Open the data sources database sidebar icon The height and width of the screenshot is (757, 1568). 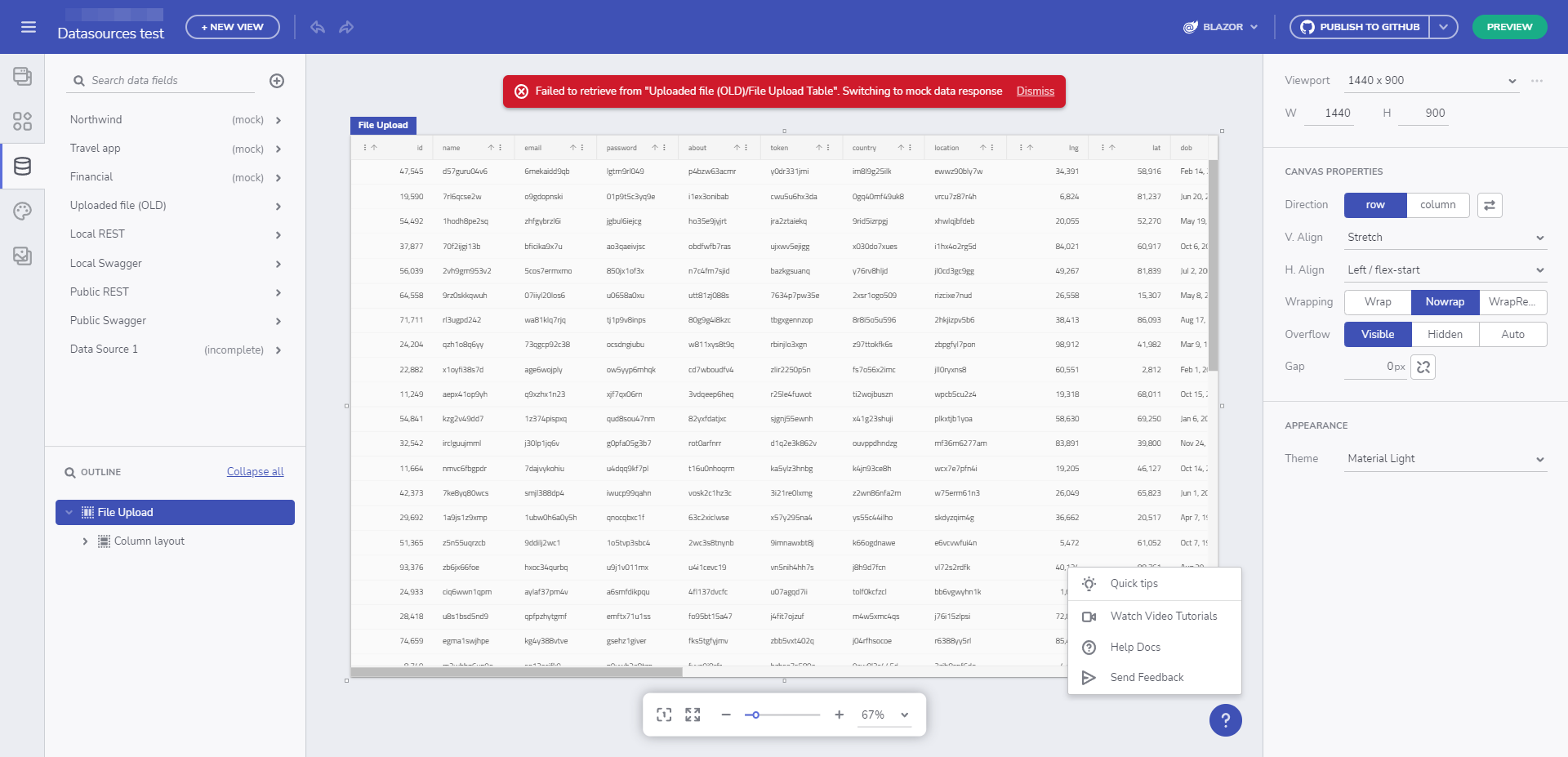point(22,167)
